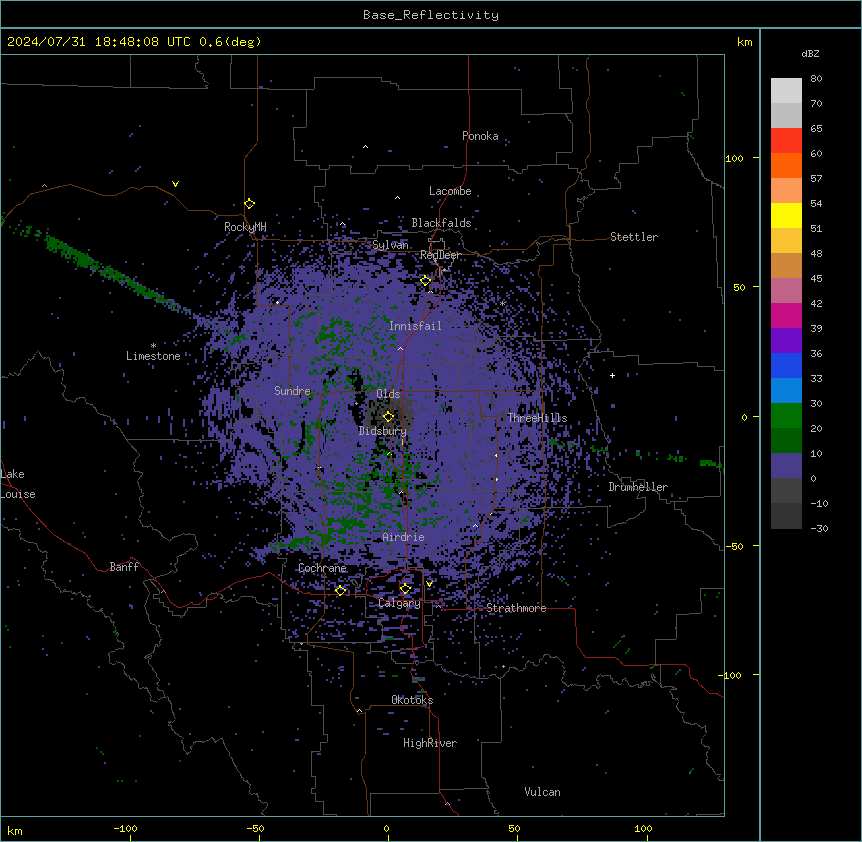The width and height of the screenshot is (862, 842).
Task: Click the RedDeer city label
Action: coord(440,255)
